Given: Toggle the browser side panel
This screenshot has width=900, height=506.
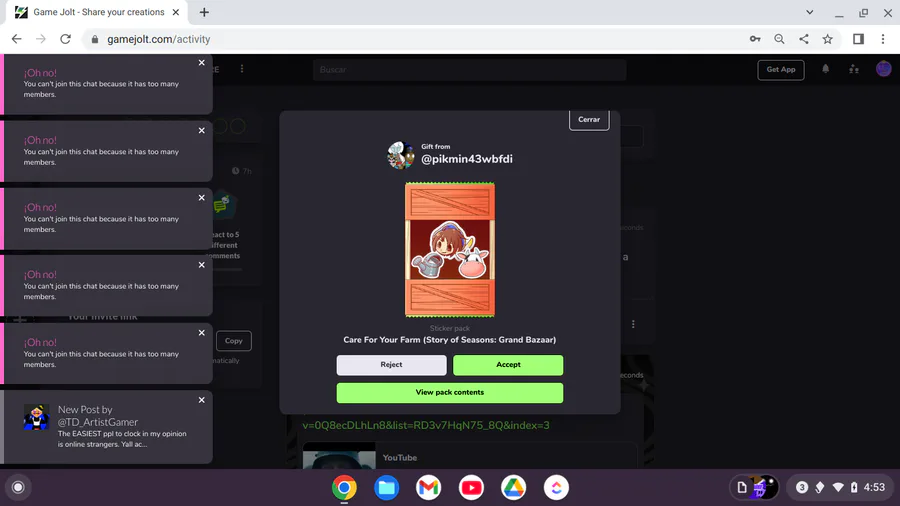Looking at the screenshot, I should point(858,39).
